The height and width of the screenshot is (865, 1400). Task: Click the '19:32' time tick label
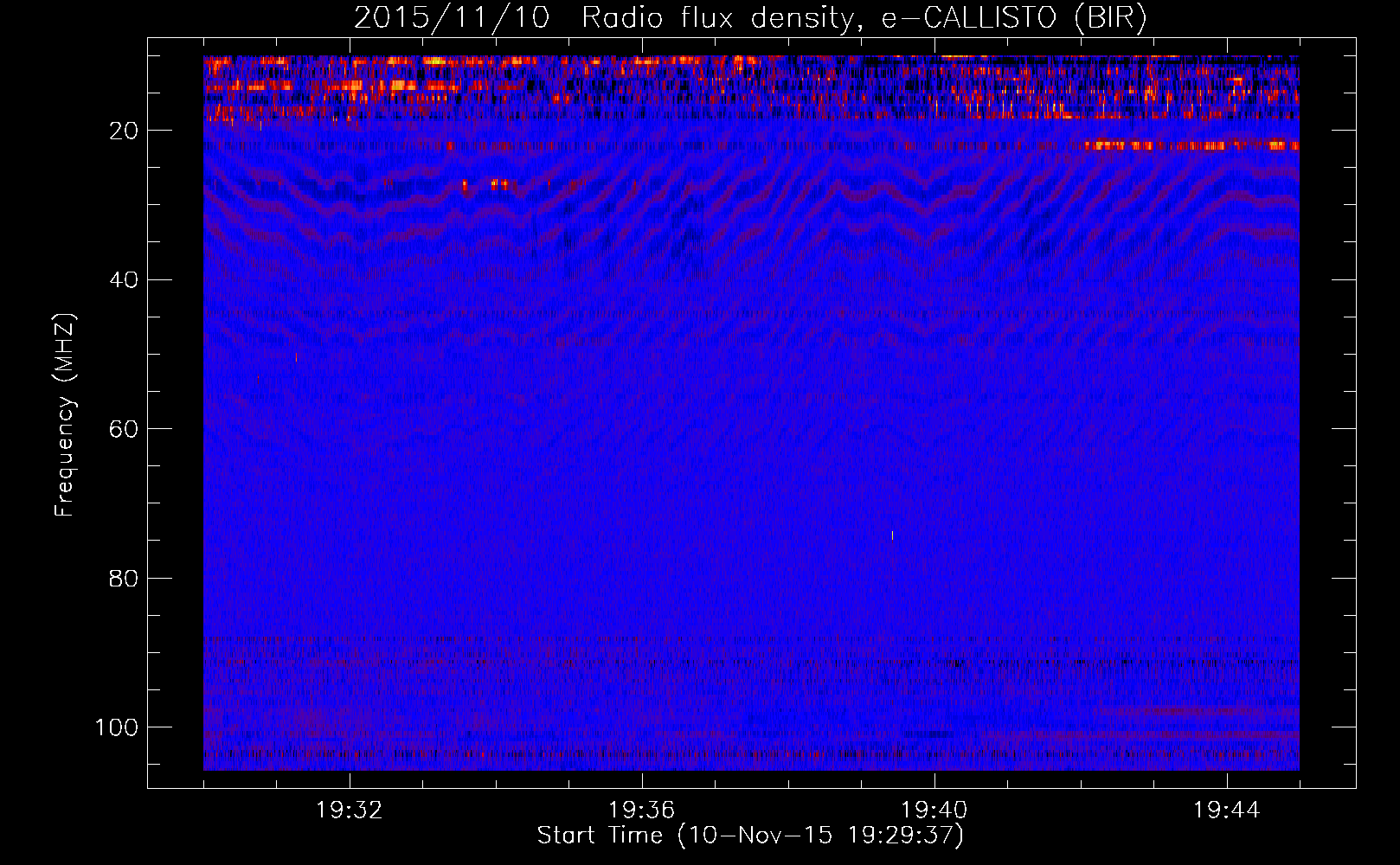350,811
